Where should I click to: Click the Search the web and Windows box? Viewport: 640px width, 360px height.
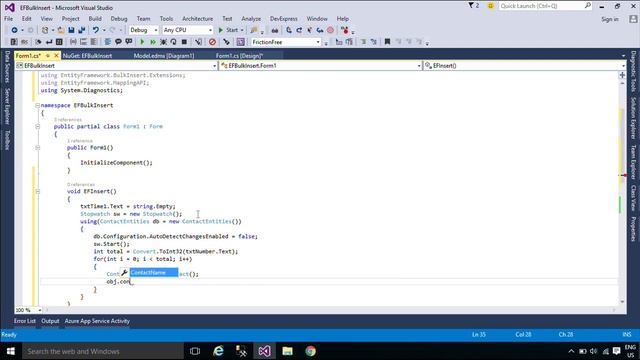[x=103, y=351]
